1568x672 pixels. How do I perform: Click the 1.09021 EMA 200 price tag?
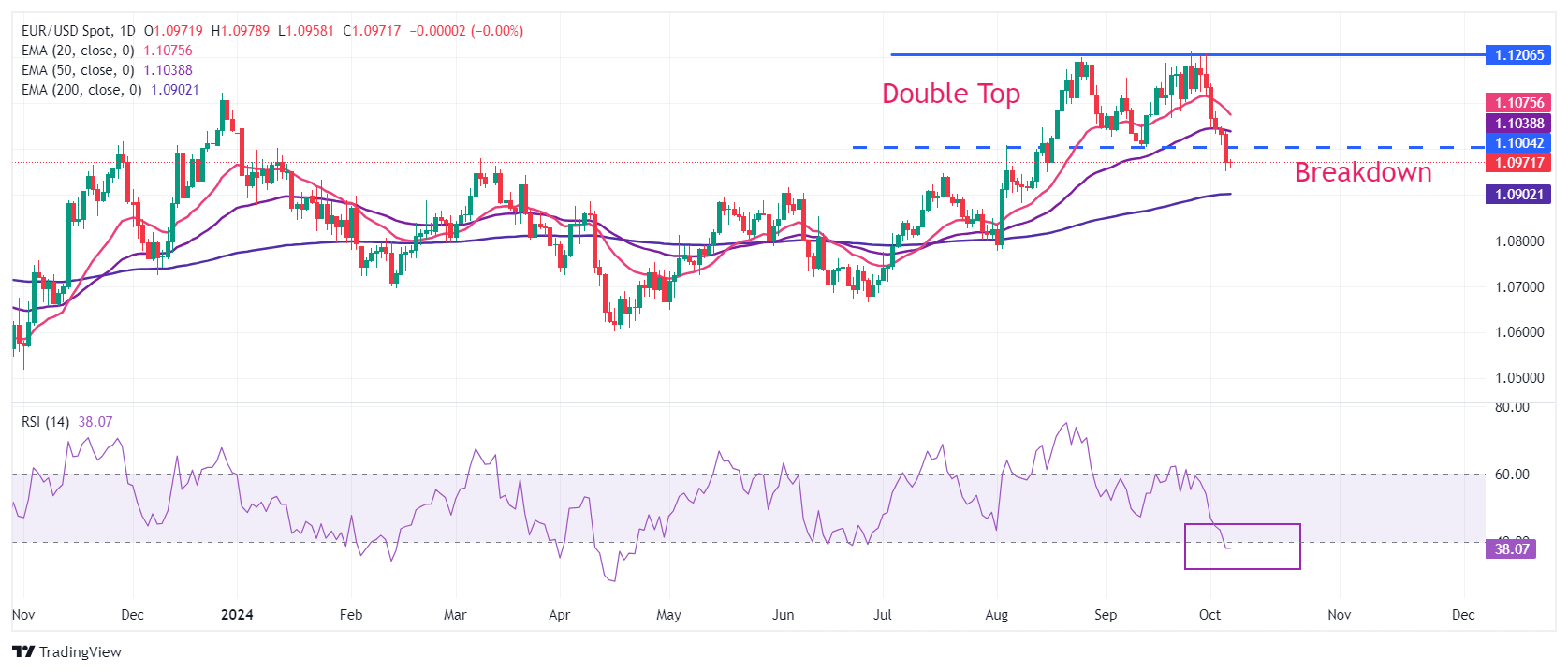[x=1517, y=195]
